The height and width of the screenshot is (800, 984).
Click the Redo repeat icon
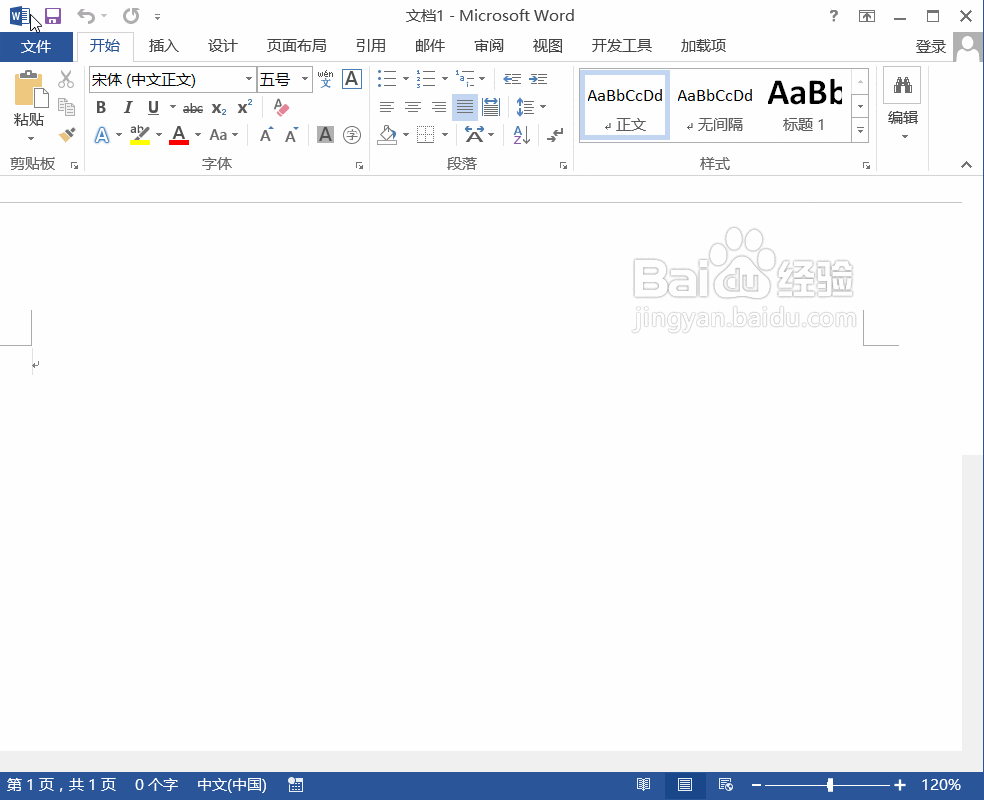[x=131, y=16]
